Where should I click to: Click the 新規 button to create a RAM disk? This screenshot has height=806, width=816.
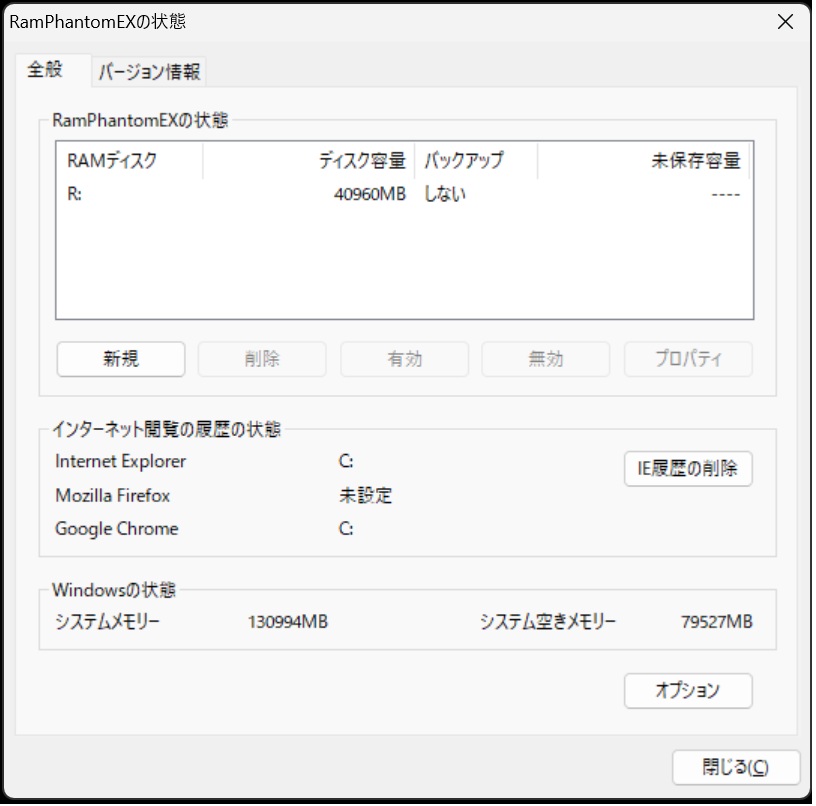pos(121,359)
